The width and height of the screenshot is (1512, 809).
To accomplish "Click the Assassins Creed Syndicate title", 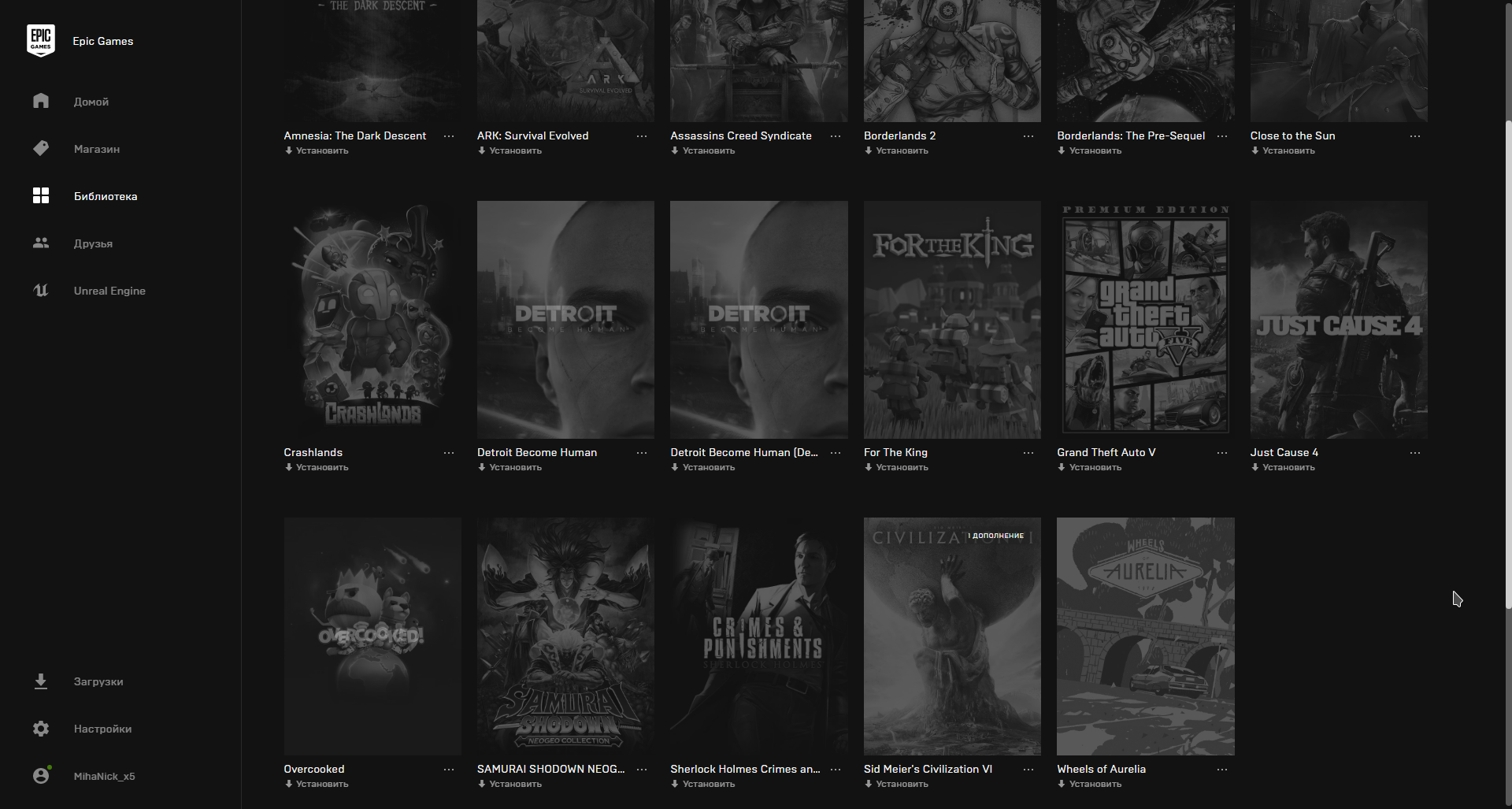I will coord(741,135).
